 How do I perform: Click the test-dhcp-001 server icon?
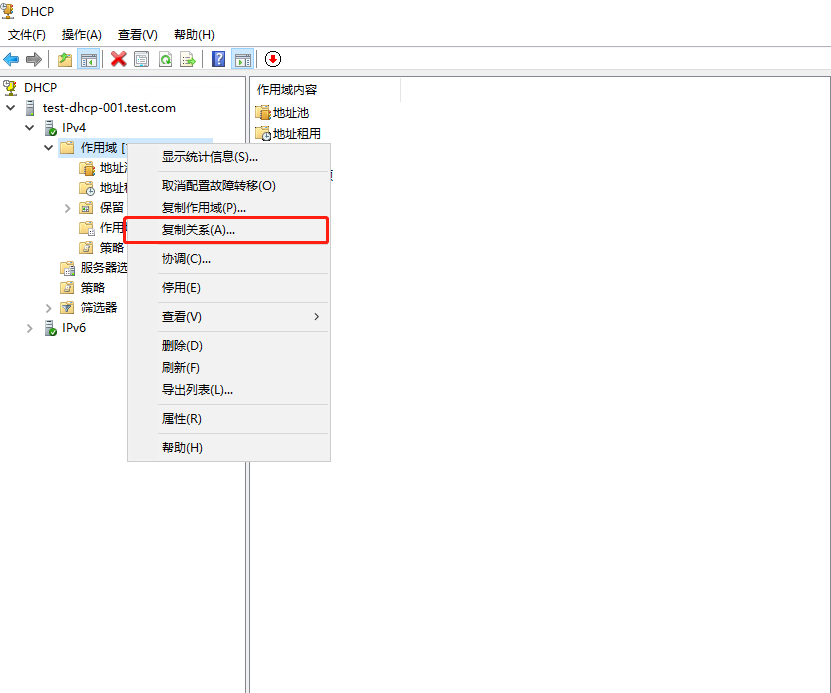tap(30, 108)
